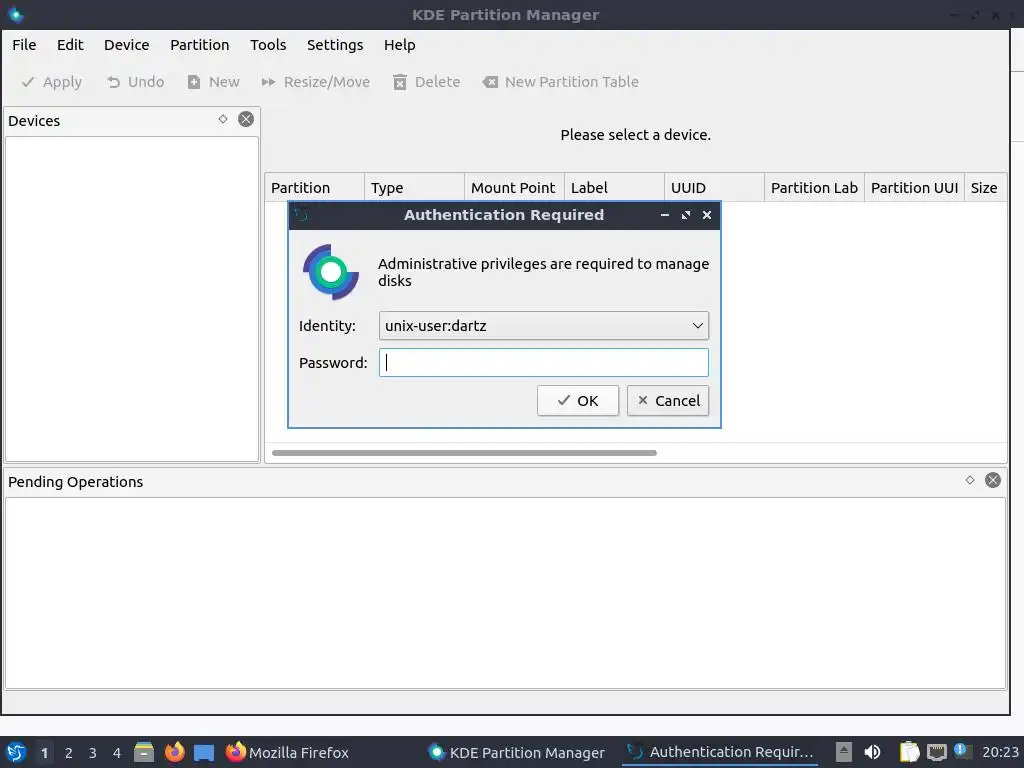Open the network connection tray icon
This screenshot has height=768, width=1024.
(x=936, y=752)
